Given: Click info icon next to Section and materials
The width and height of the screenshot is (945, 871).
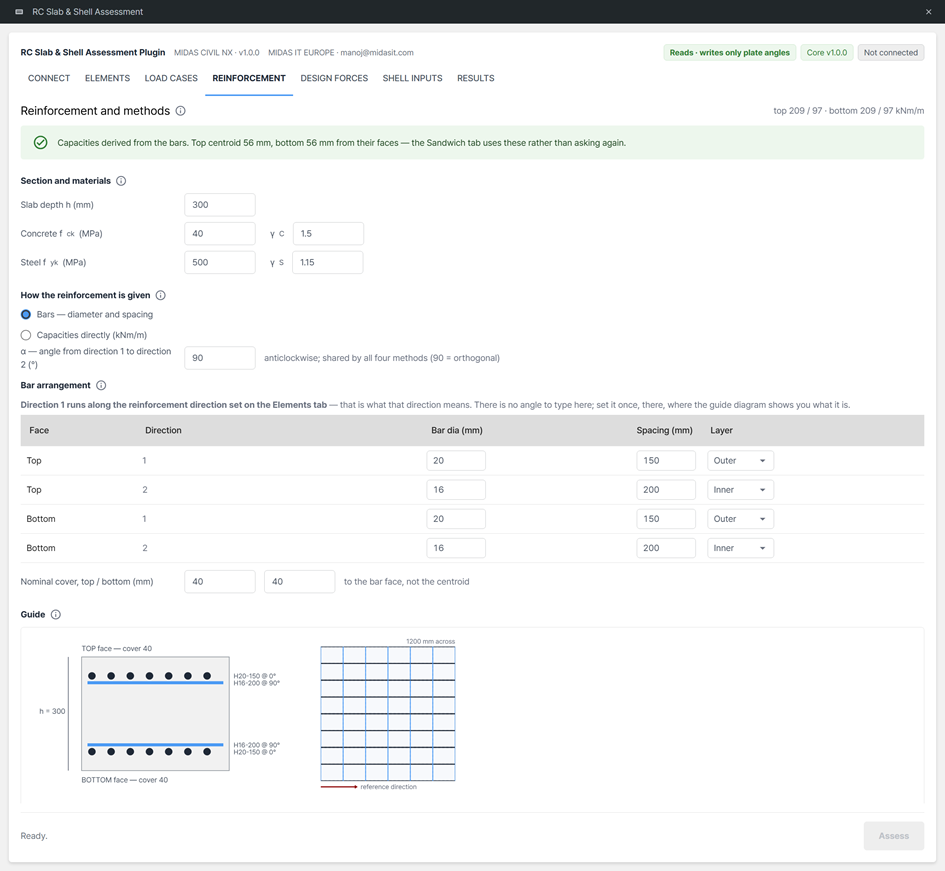Looking at the screenshot, I should (x=121, y=181).
